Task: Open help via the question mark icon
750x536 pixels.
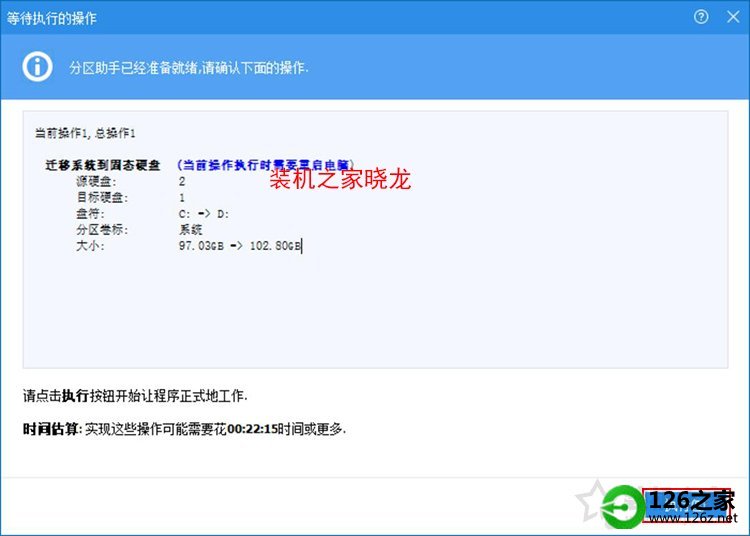Action: pyautogui.click(x=701, y=17)
